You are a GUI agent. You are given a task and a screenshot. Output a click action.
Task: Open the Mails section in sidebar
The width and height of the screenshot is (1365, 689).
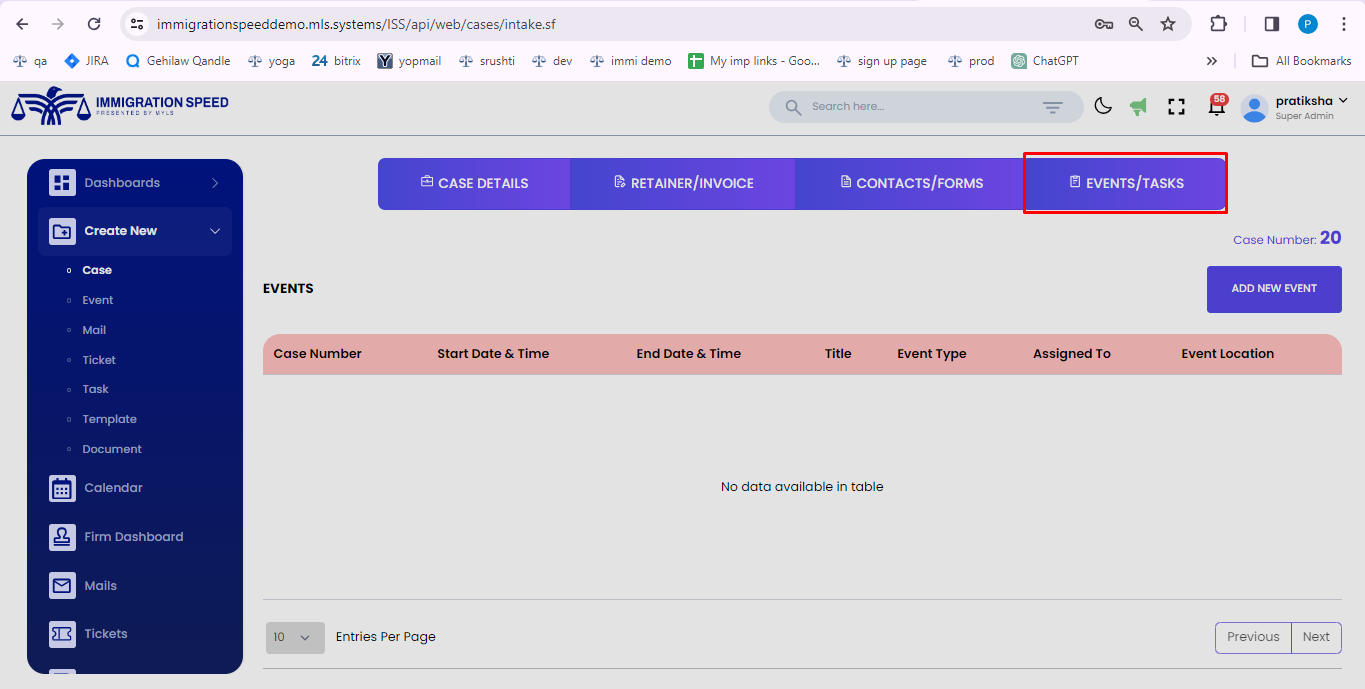tap(99, 585)
